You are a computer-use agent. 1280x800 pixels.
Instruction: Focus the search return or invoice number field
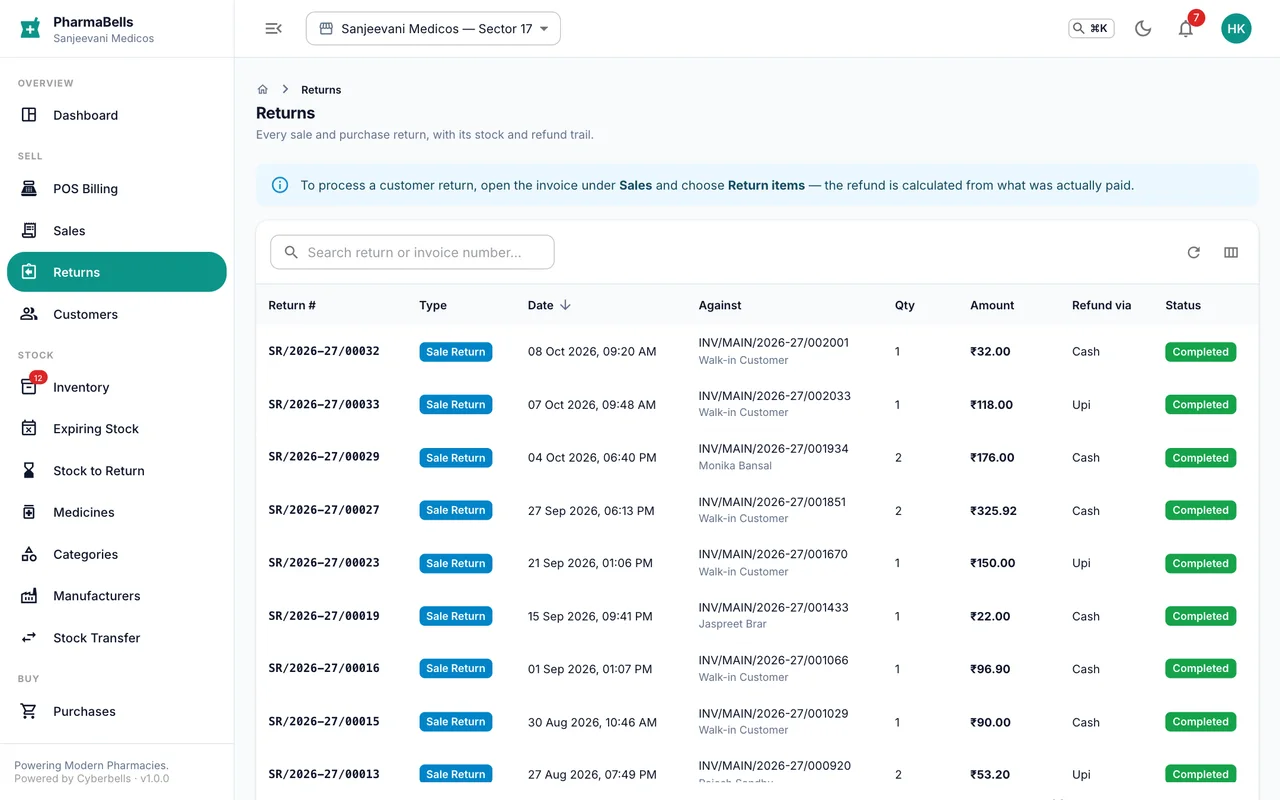[x=412, y=253]
